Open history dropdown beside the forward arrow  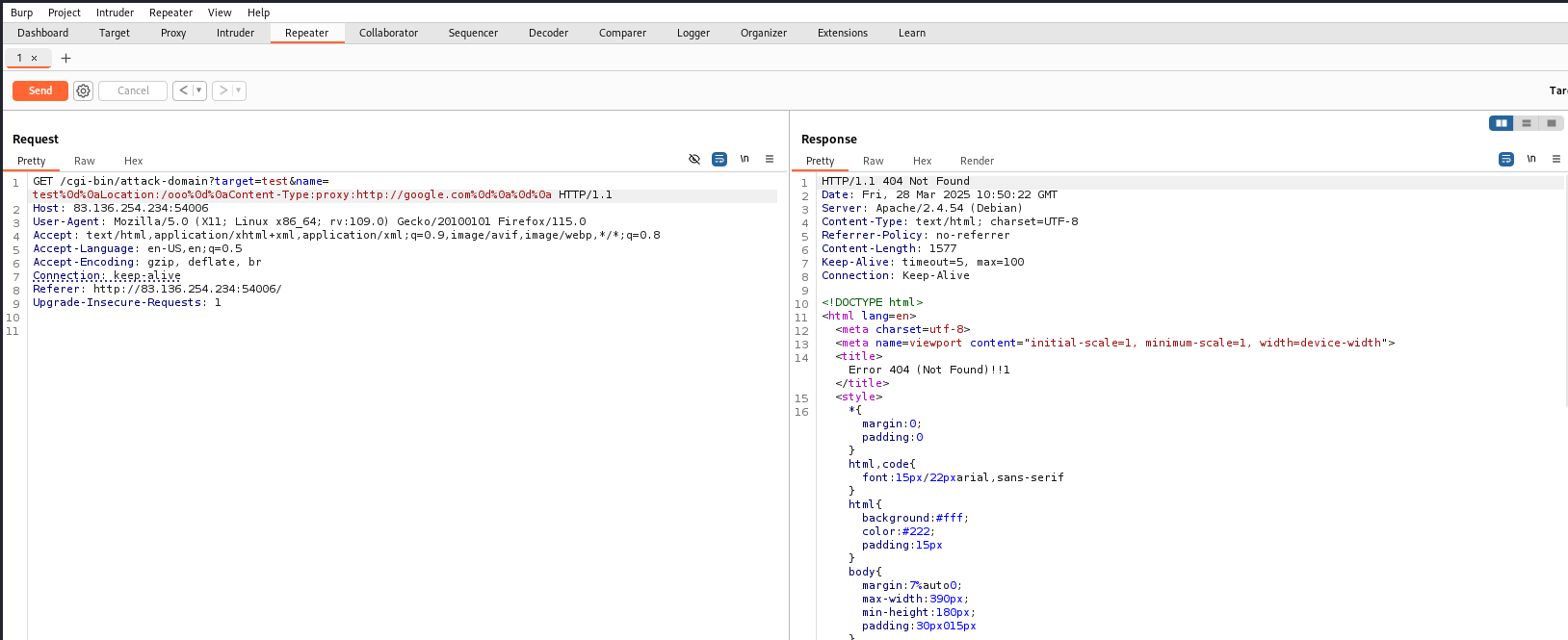pos(239,90)
